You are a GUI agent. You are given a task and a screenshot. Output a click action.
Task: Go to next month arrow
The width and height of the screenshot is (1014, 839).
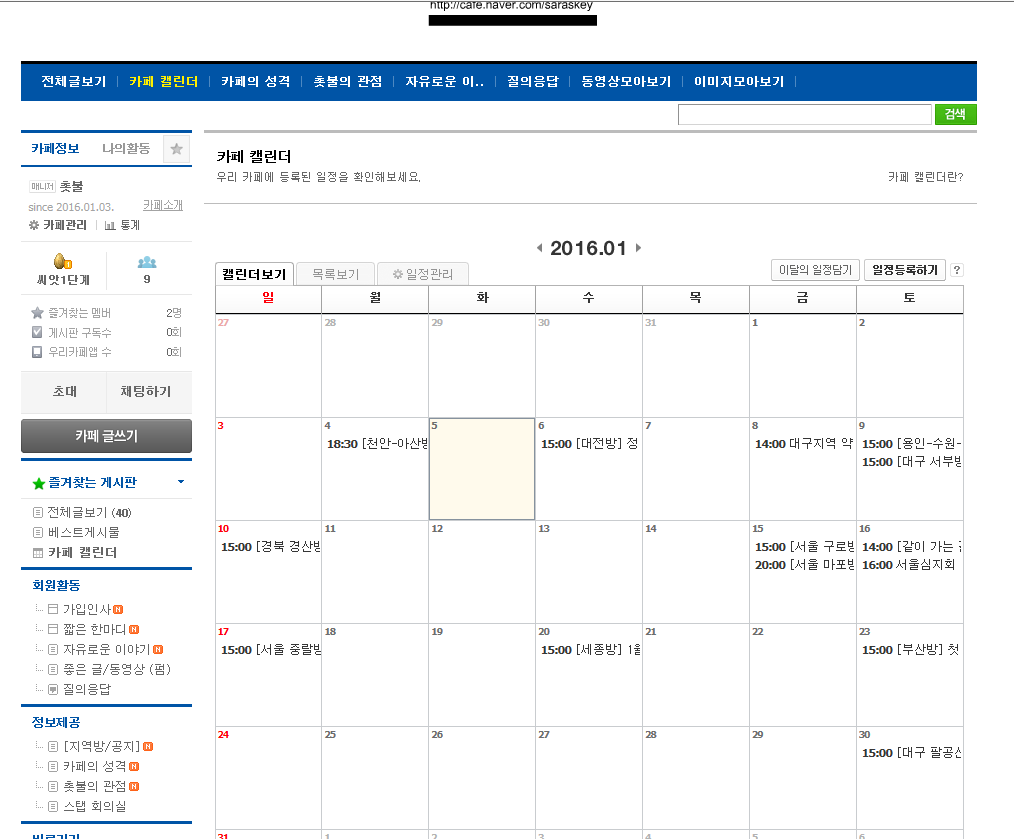pos(638,248)
